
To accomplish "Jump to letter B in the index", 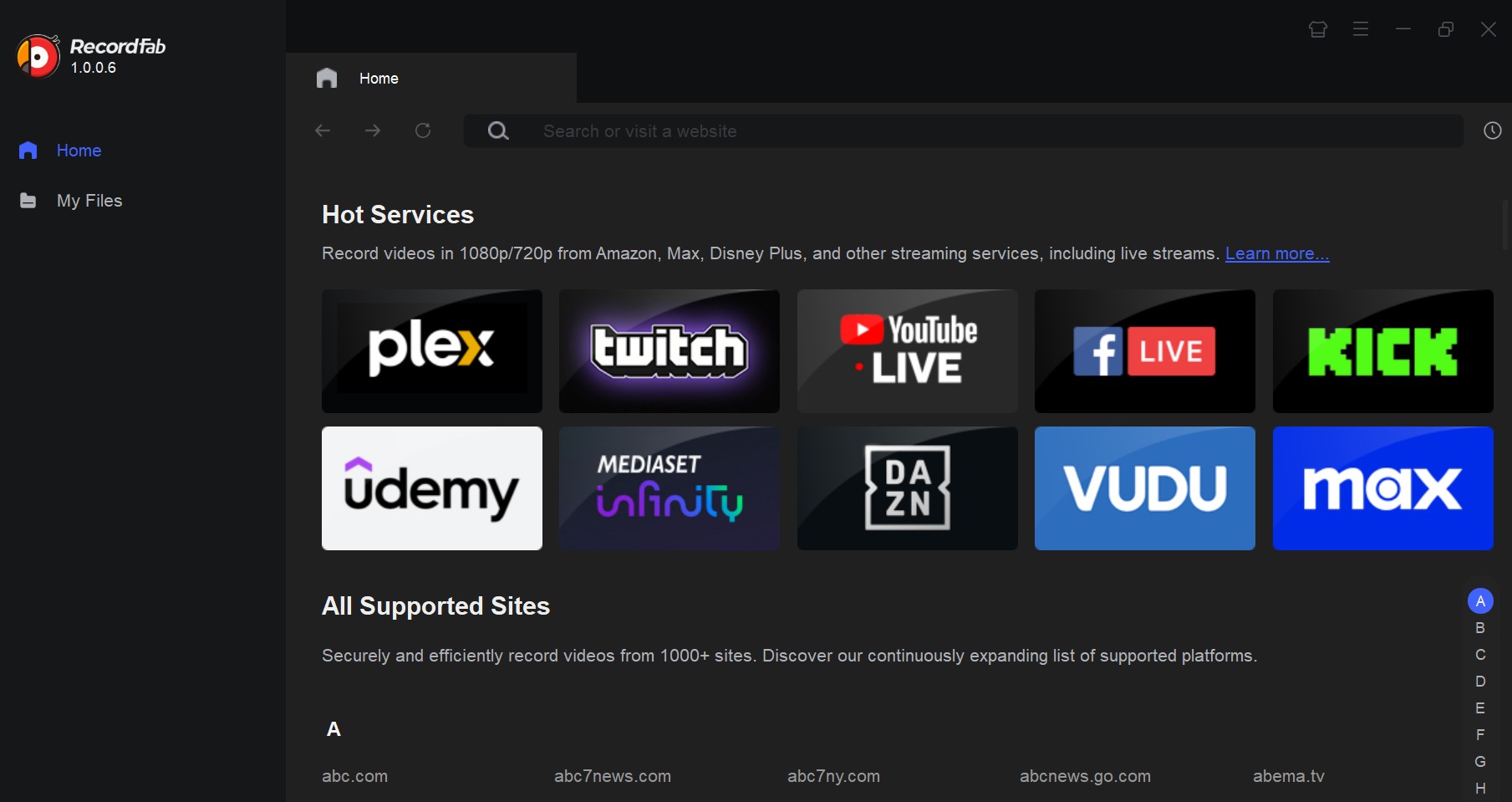I will [1480, 628].
